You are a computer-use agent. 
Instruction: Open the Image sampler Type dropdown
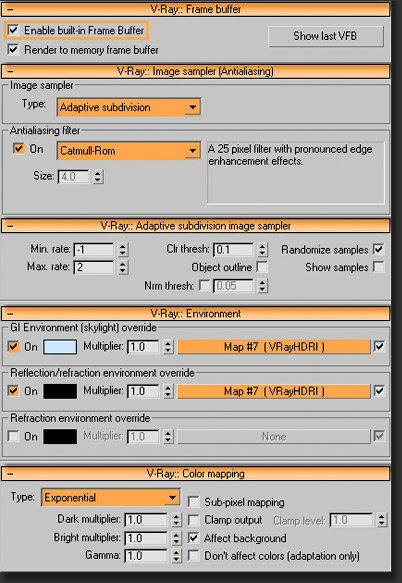pyautogui.click(x=129, y=107)
